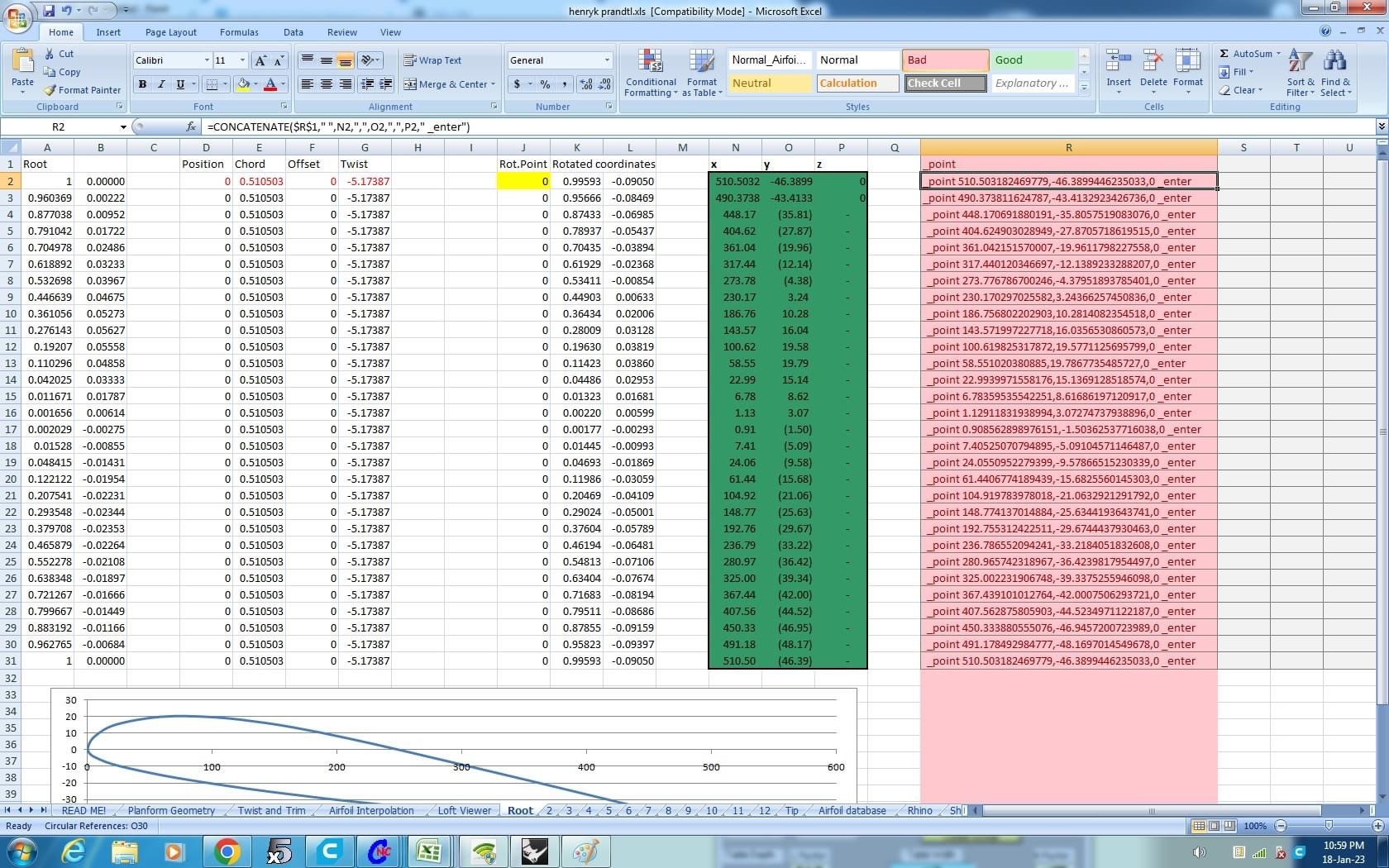Expand the General number format dropdown
The image size is (1389, 868).
click(607, 60)
